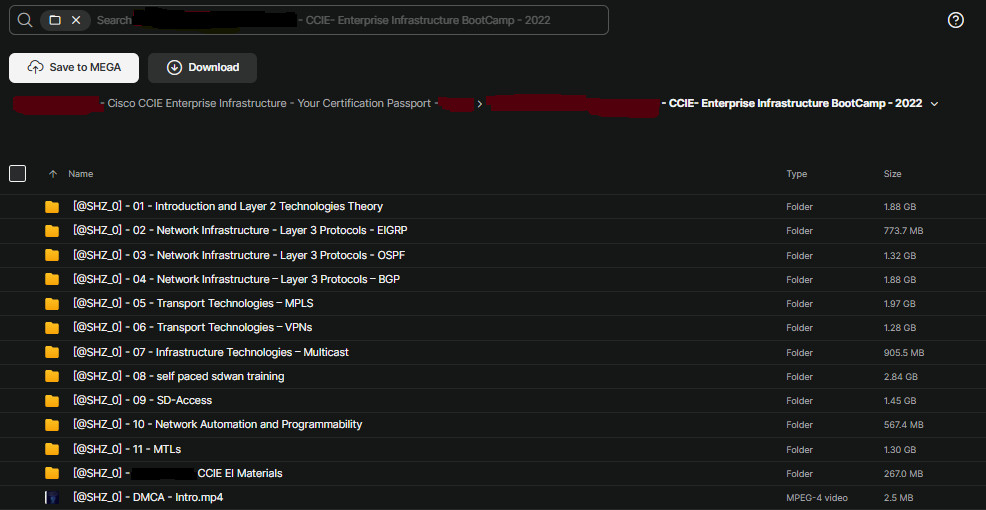
Task: Click folder icon of 04 - BGP row
Action: click(x=52, y=279)
